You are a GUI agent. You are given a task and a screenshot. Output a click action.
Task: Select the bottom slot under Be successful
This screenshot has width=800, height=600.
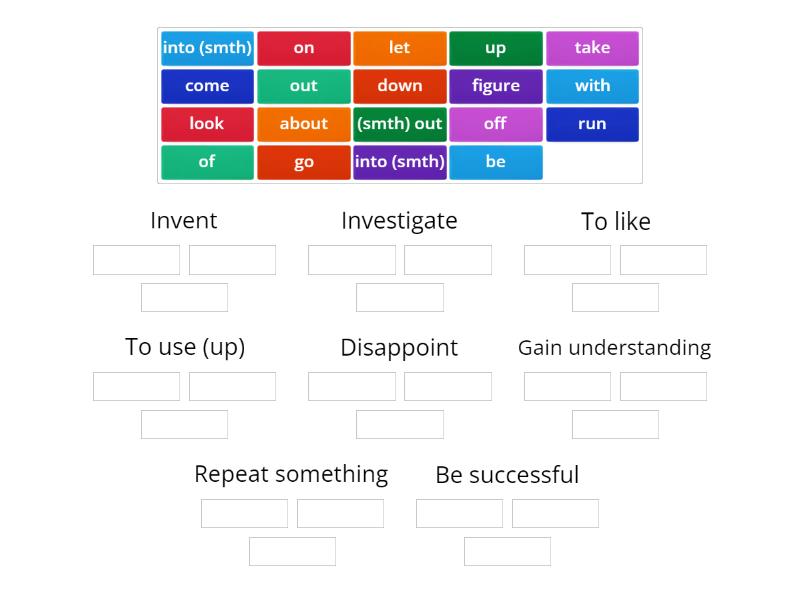tap(507, 551)
